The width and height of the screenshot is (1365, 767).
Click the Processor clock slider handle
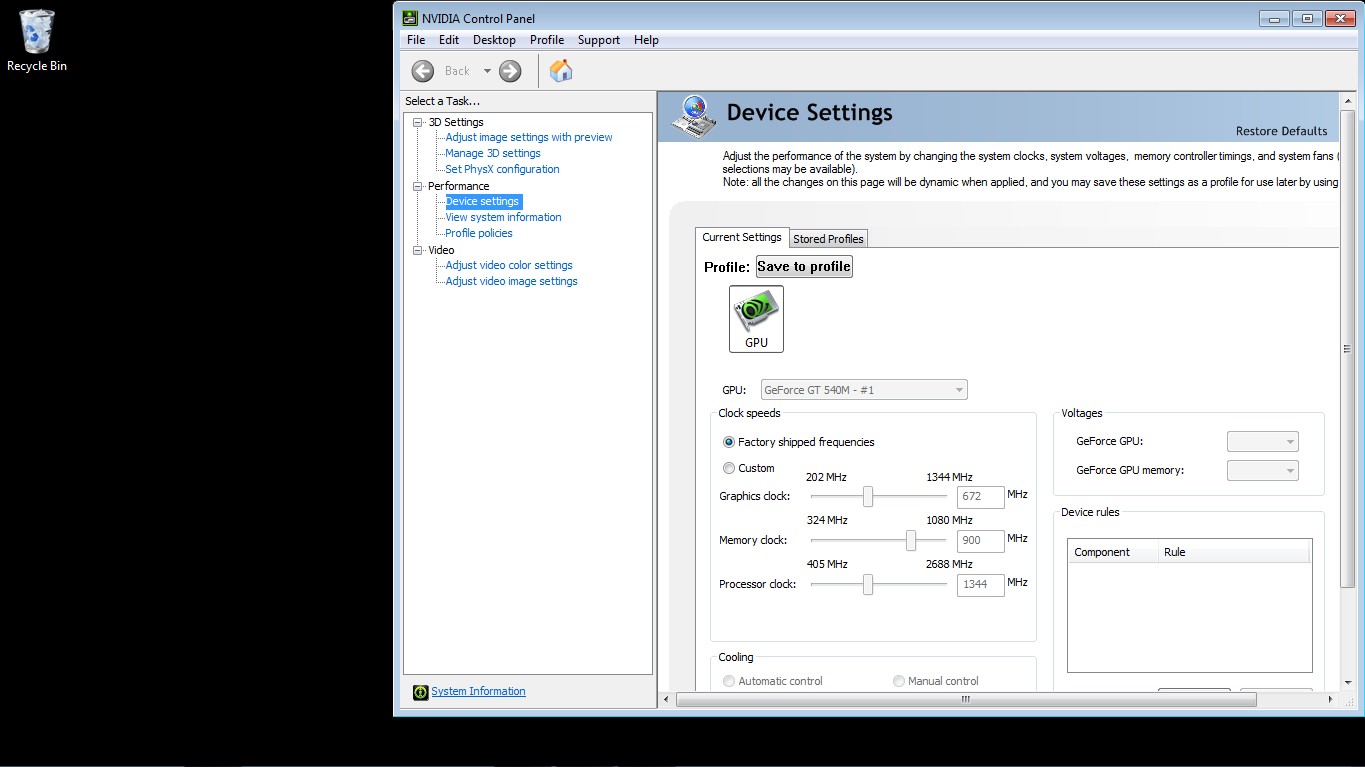click(x=868, y=584)
